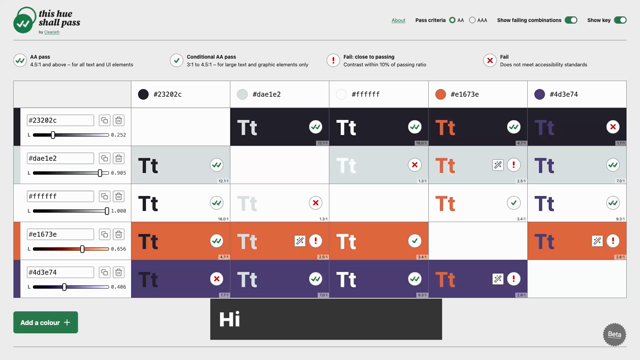This screenshot has width=640, height=360.
Task: Click the magic wand fix icon on #e1673e row, #4d3e74 column
Action: (x=597, y=241)
